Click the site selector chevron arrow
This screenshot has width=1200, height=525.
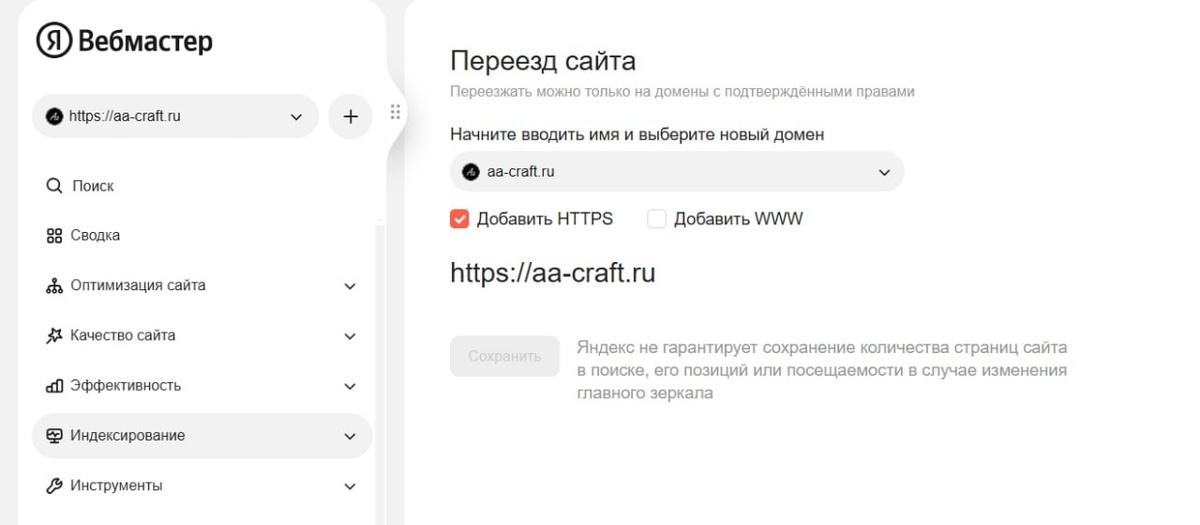(296, 117)
